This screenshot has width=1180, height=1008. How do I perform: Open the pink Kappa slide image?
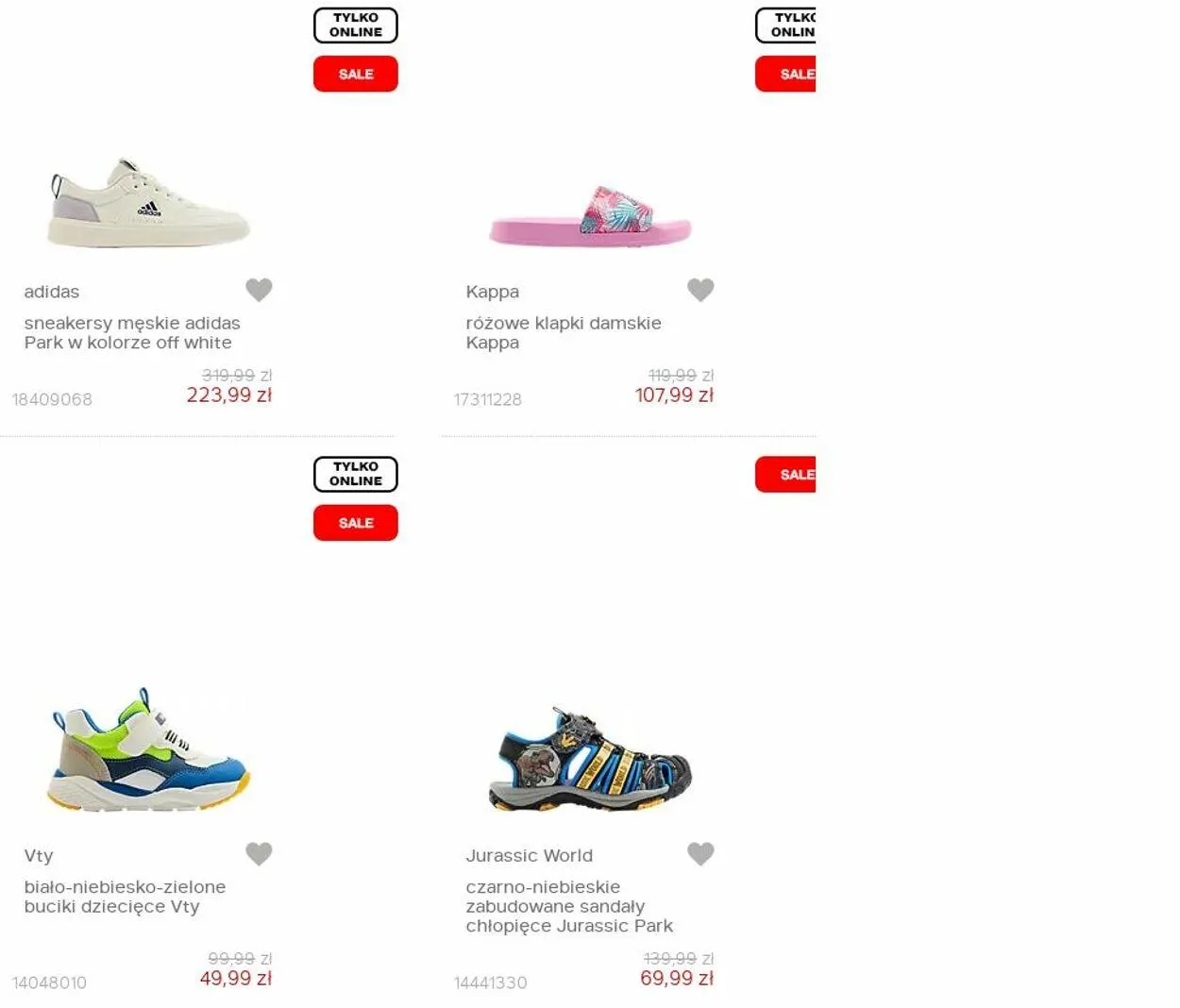pyautogui.click(x=590, y=216)
